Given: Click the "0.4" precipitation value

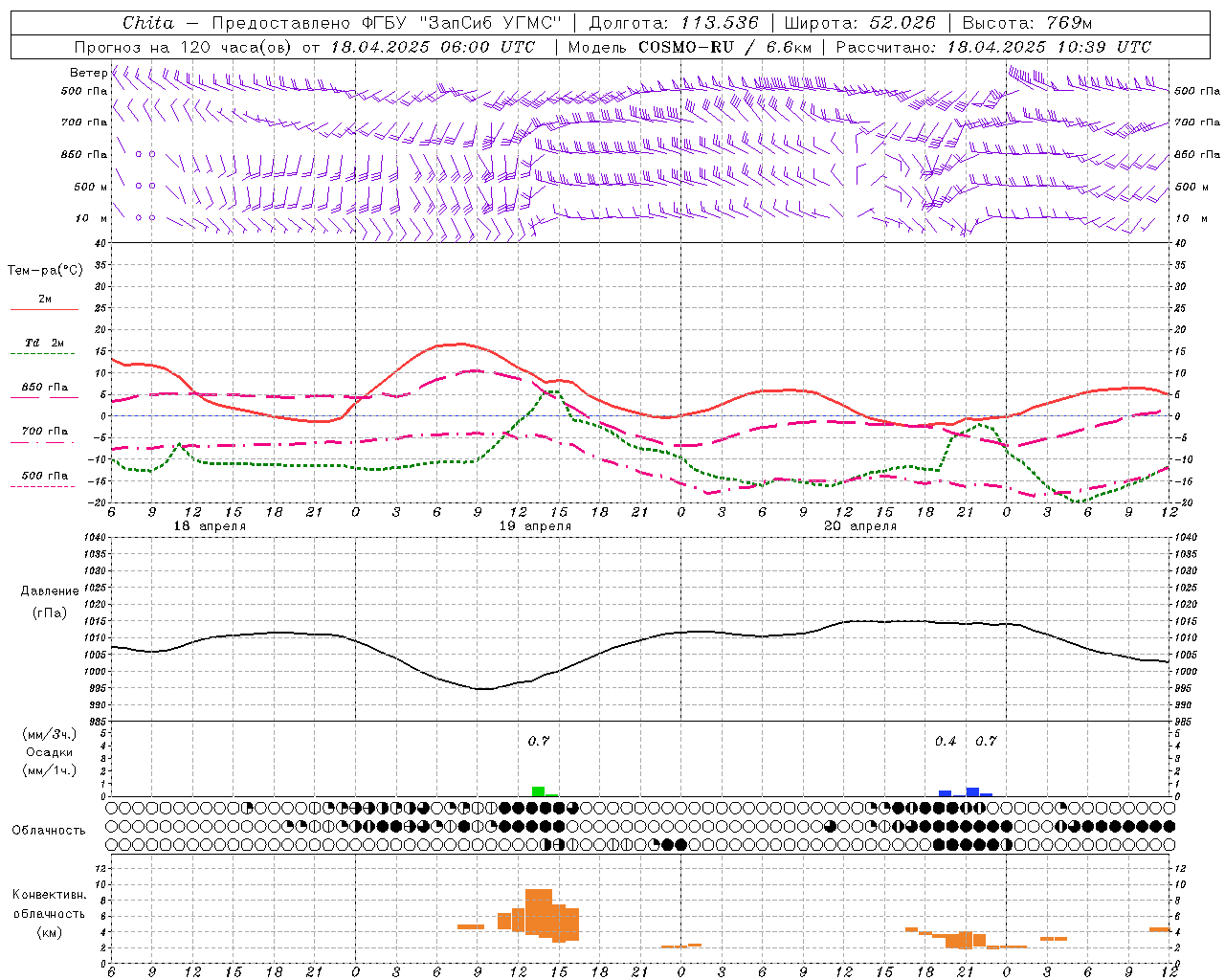Looking at the screenshot, I should (946, 741).
